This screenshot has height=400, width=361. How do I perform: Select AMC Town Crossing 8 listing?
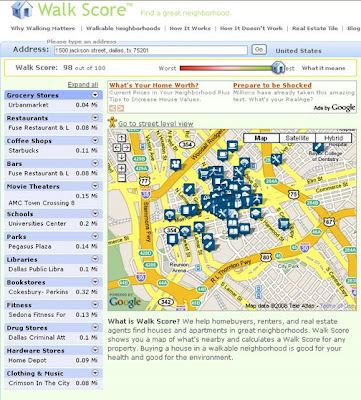click(x=42, y=203)
